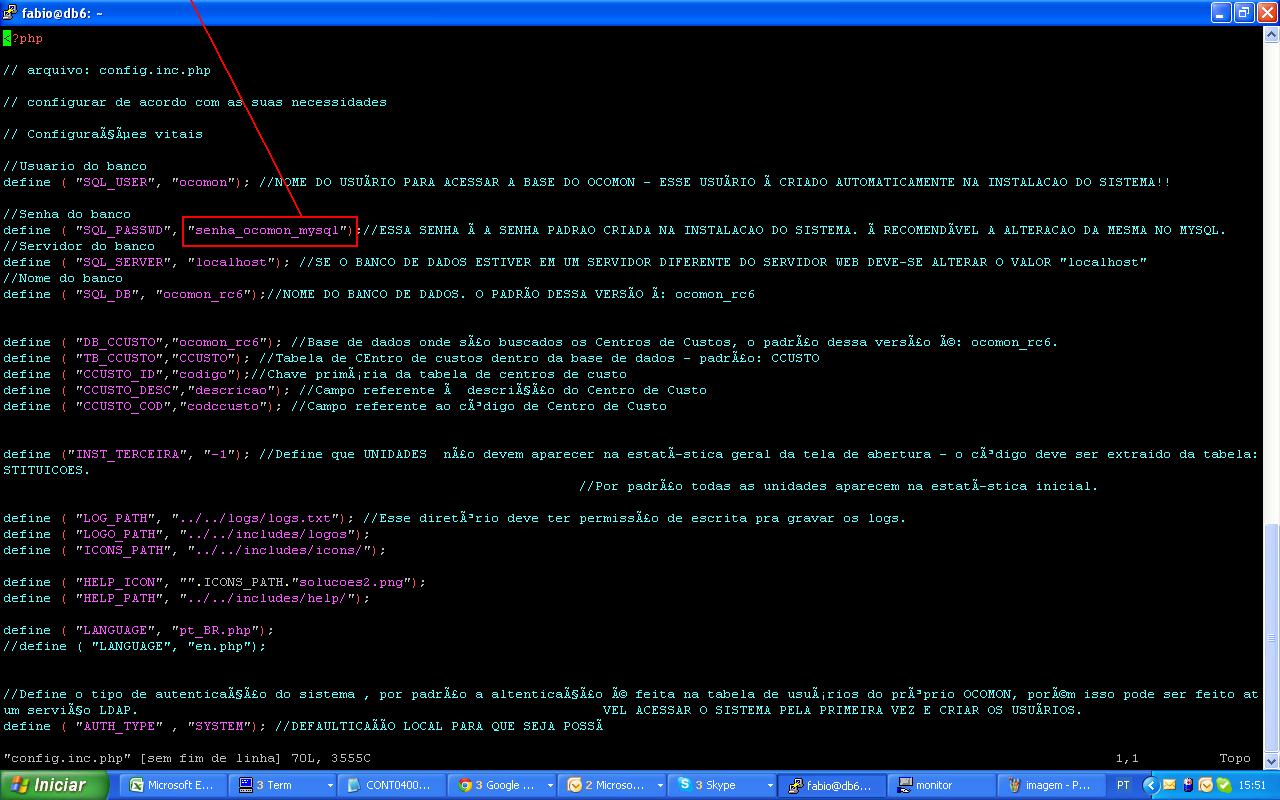Activate the fabio@db6 PuTTY session in taskbar
The image size is (1280, 800).
point(833,784)
